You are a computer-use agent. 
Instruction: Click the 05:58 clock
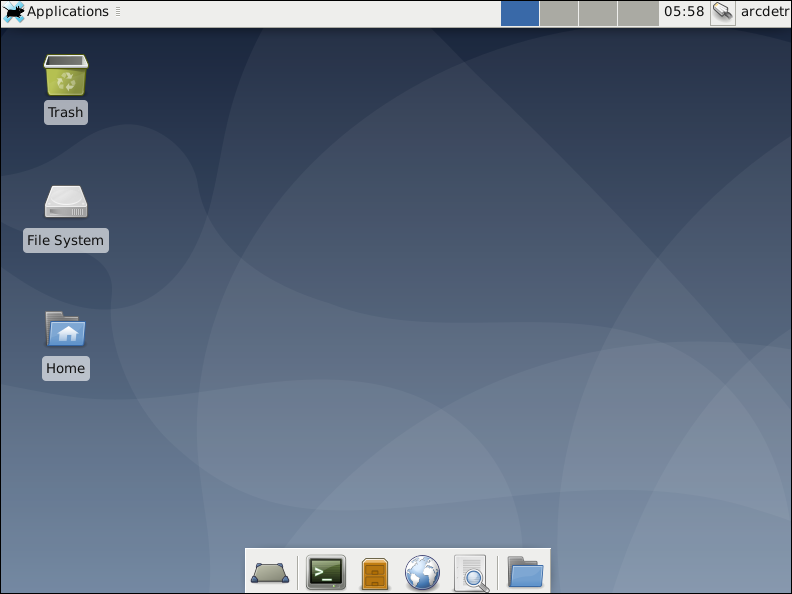coord(684,12)
